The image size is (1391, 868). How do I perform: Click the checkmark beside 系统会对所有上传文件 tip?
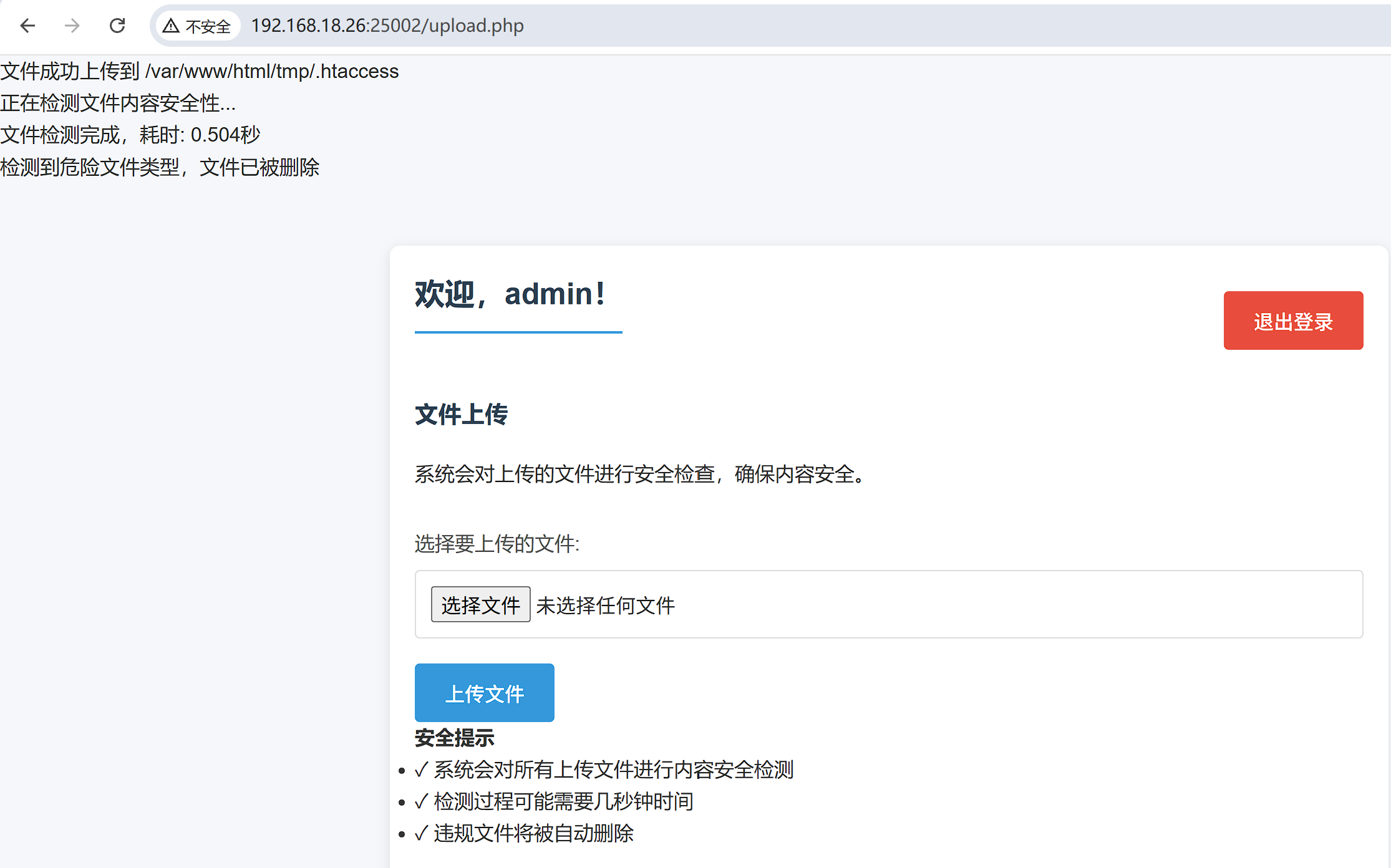[x=421, y=769]
